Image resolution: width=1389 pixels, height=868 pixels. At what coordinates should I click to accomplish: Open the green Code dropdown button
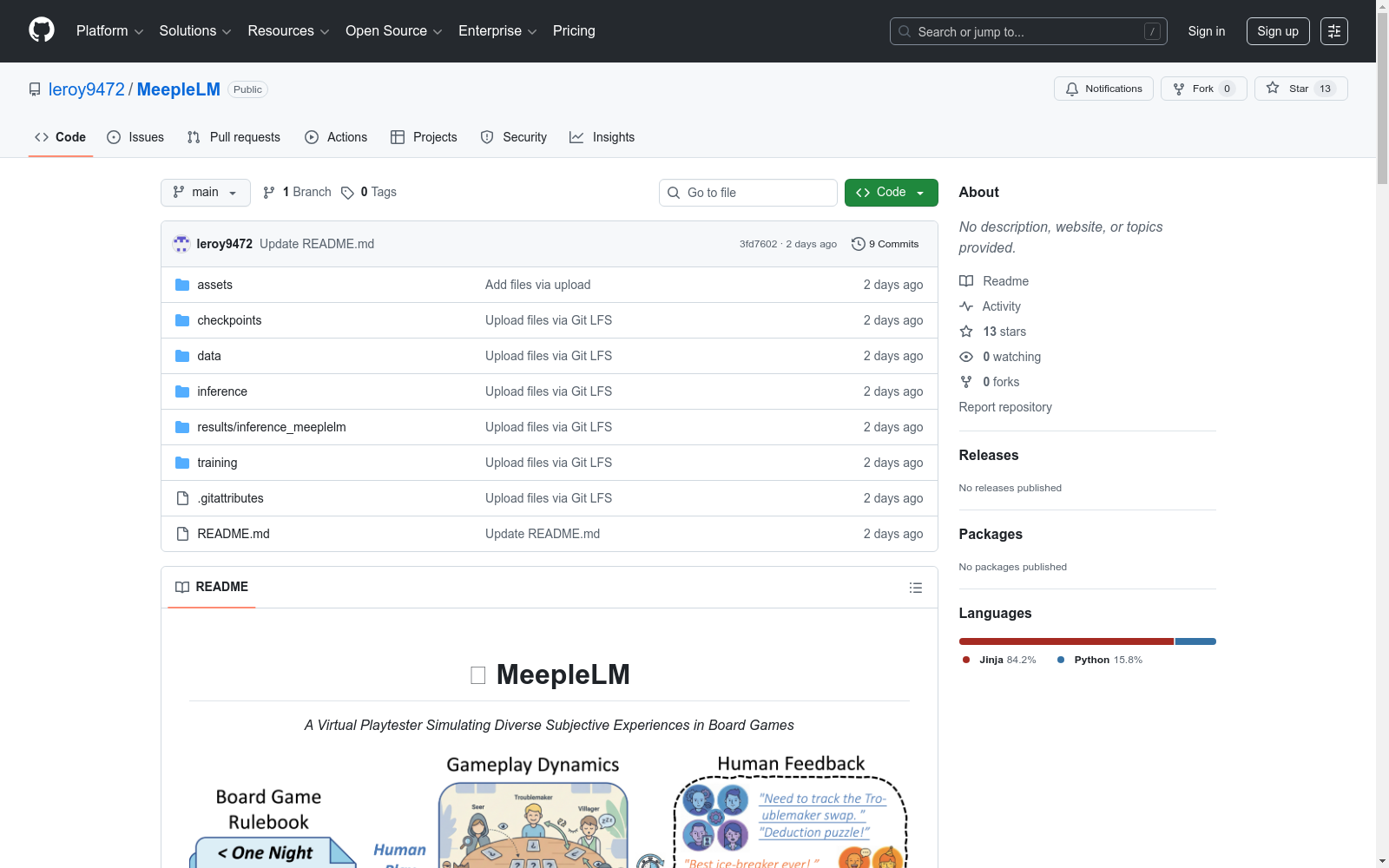pyautogui.click(x=891, y=193)
